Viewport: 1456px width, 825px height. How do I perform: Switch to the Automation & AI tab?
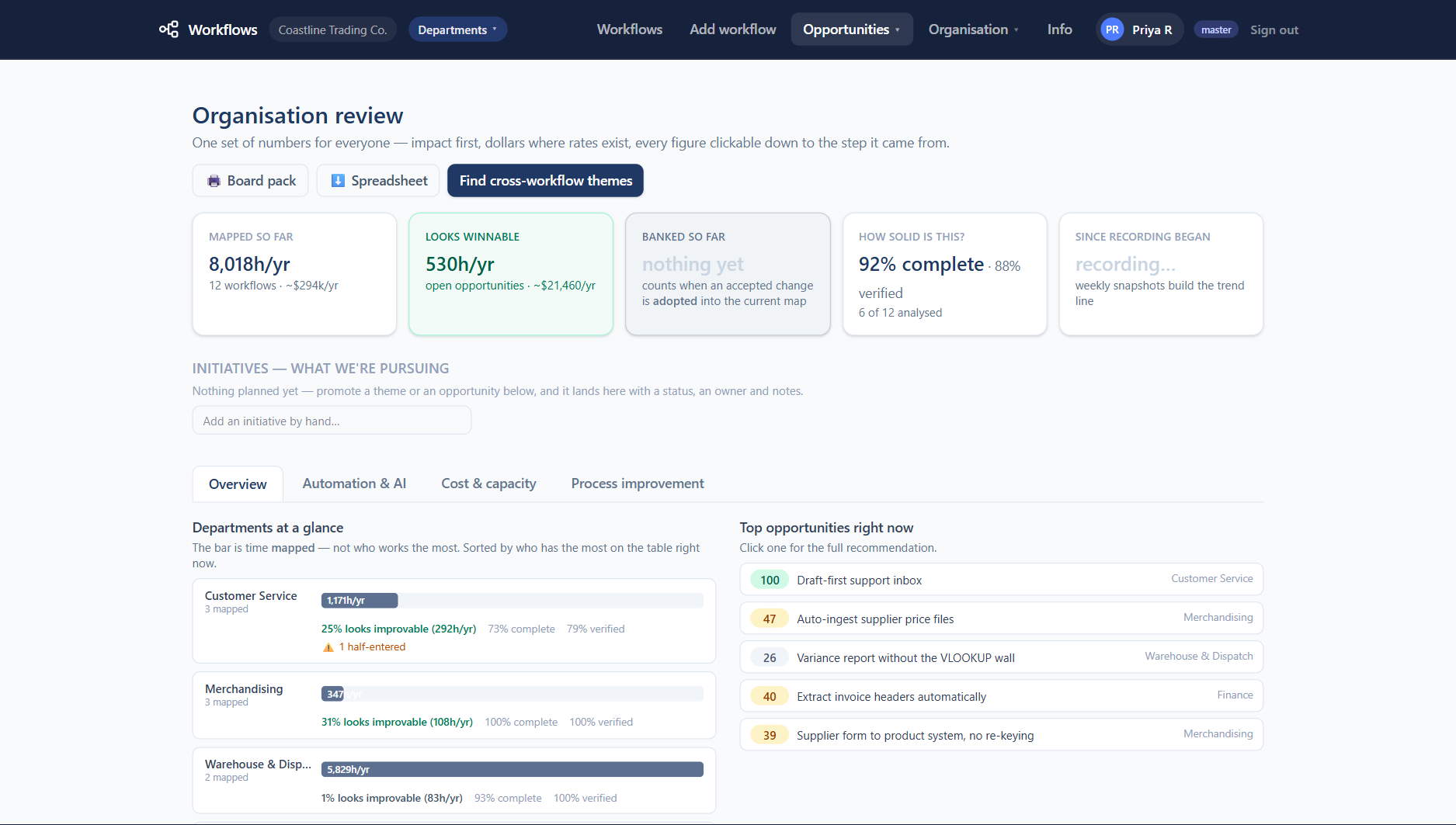tap(354, 484)
